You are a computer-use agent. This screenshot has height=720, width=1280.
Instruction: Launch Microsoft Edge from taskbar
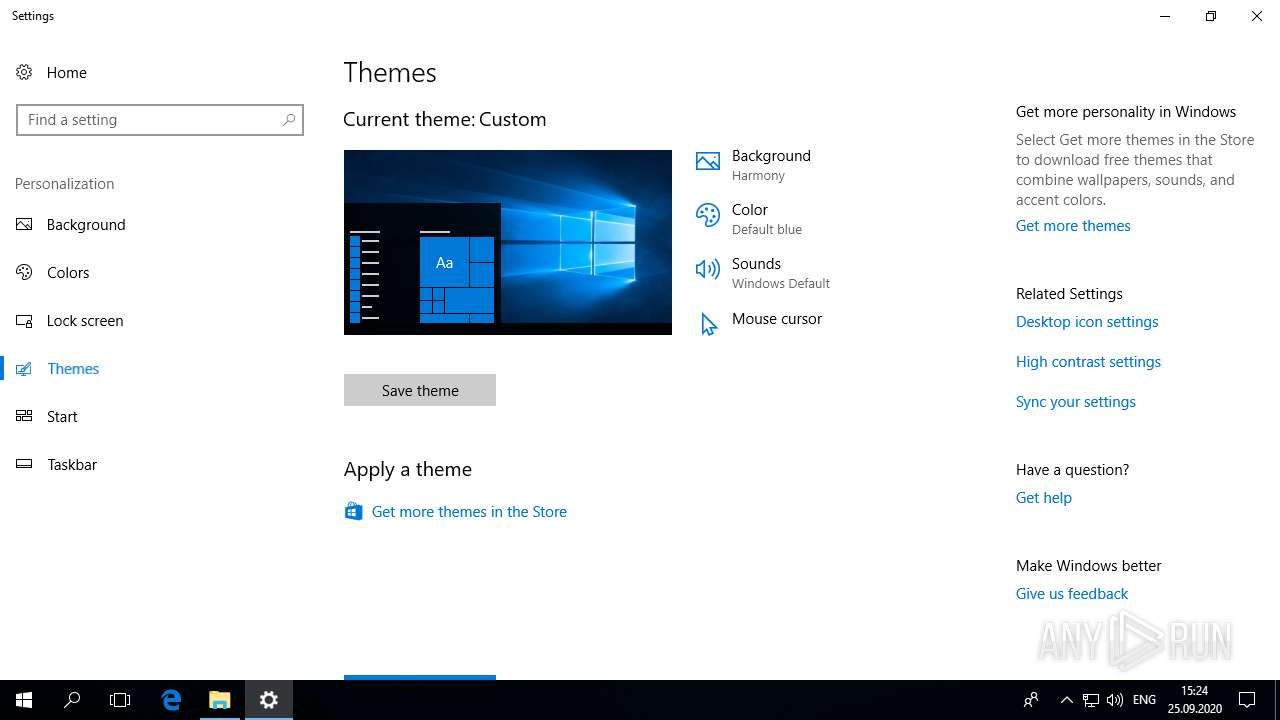[171, 700]
